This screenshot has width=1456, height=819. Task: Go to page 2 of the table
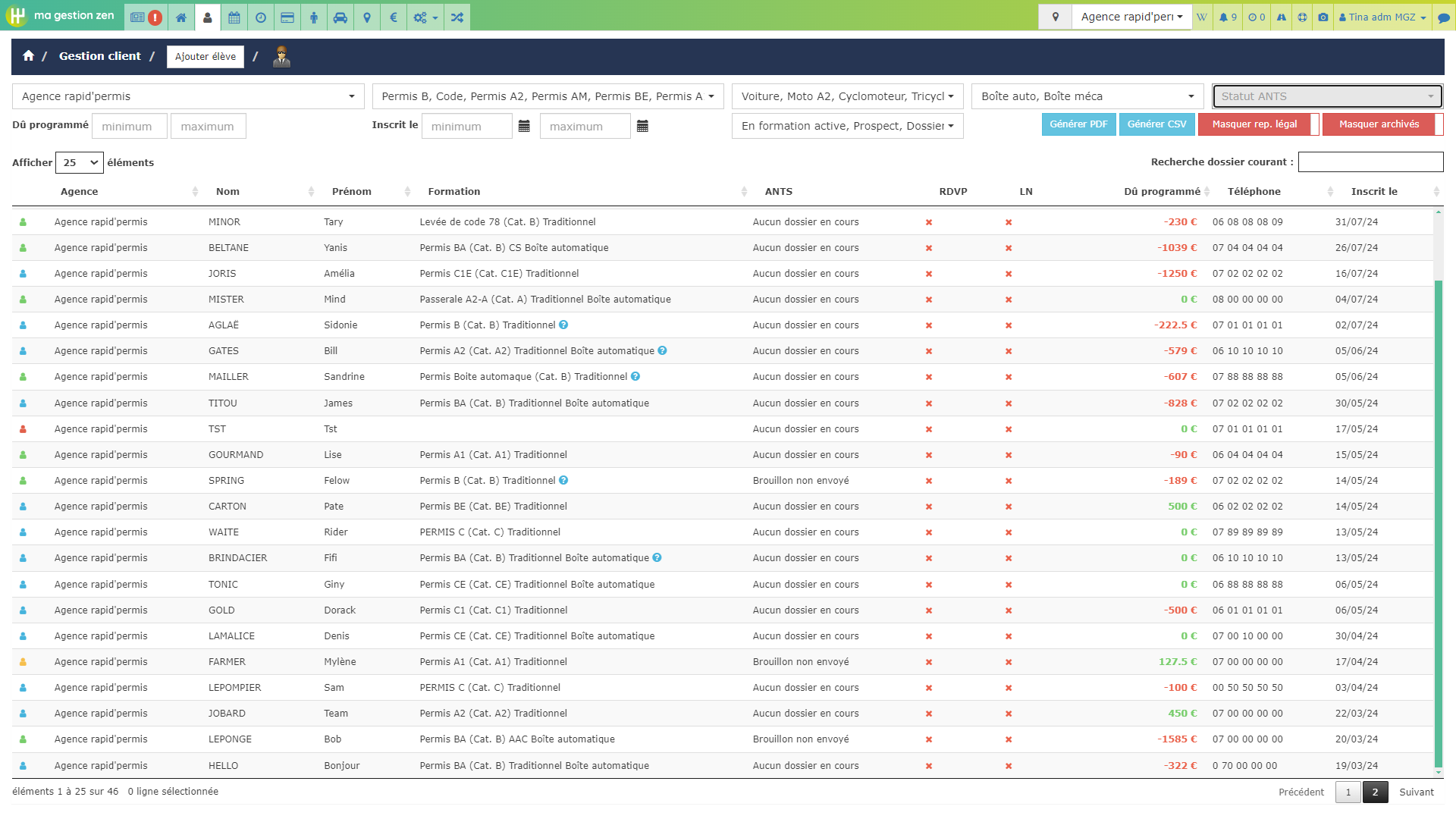tap(1375, 792)
